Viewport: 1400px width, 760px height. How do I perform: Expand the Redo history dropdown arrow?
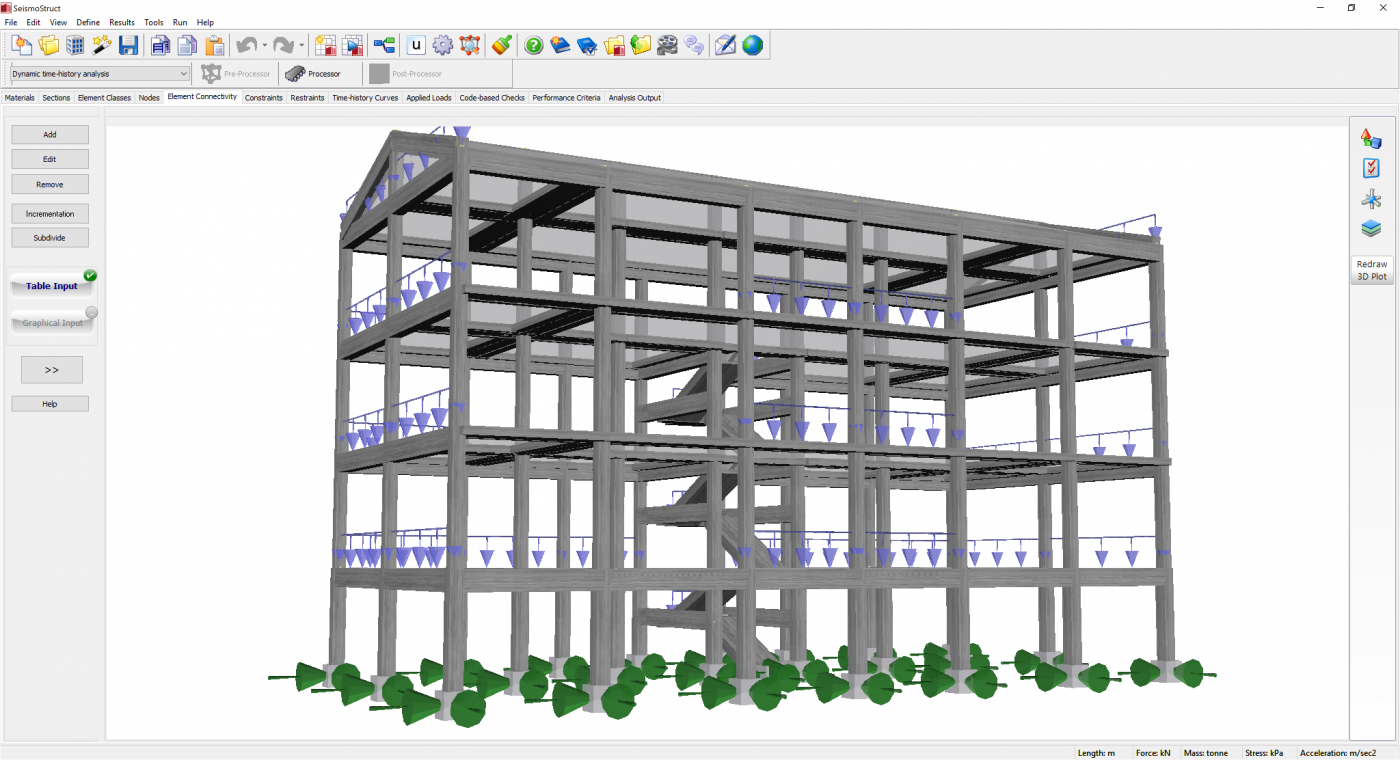[x=301, y=45]
